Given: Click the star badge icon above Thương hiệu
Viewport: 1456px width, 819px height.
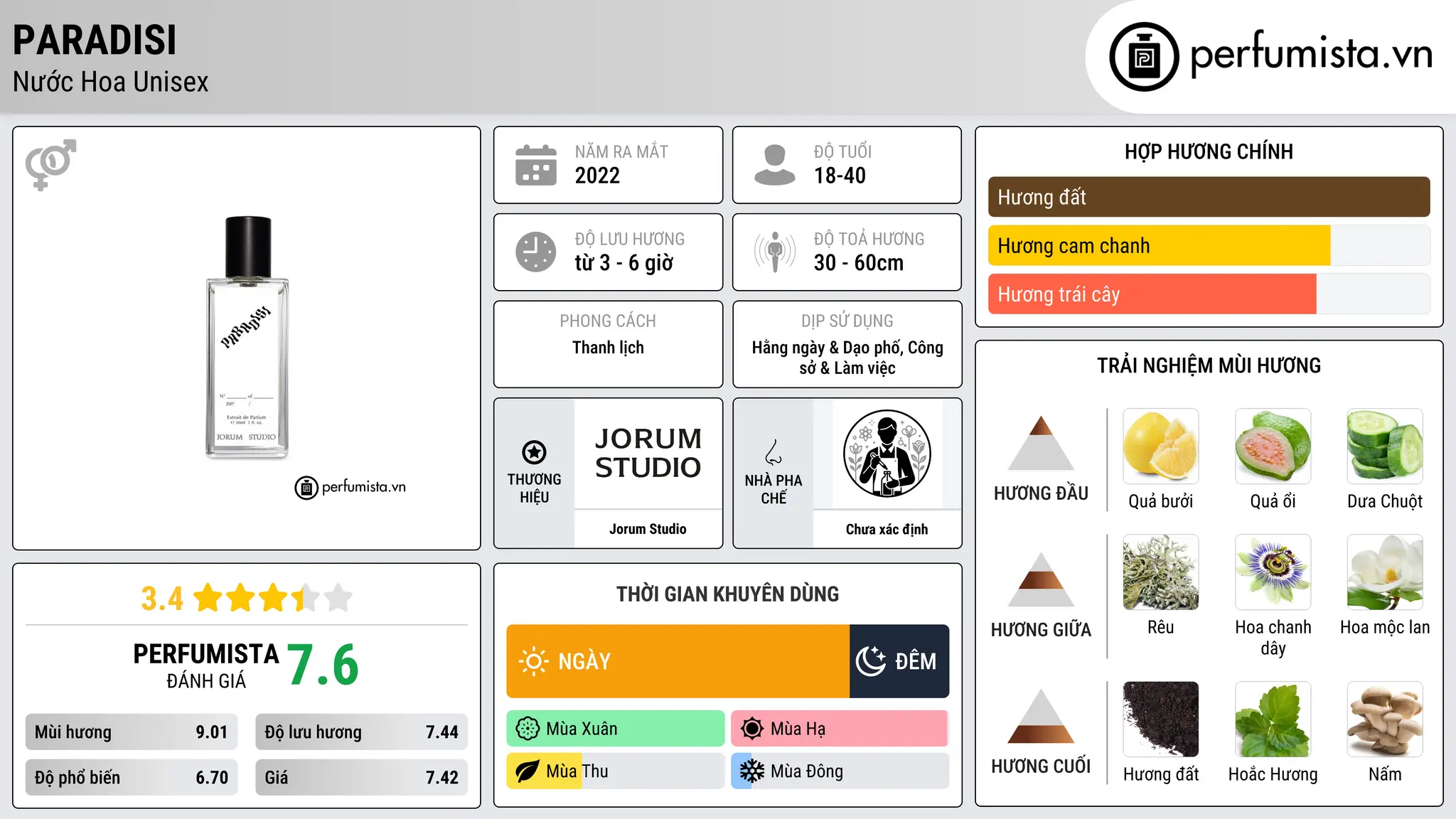Looking at the screenshot, I should point(534,452).
